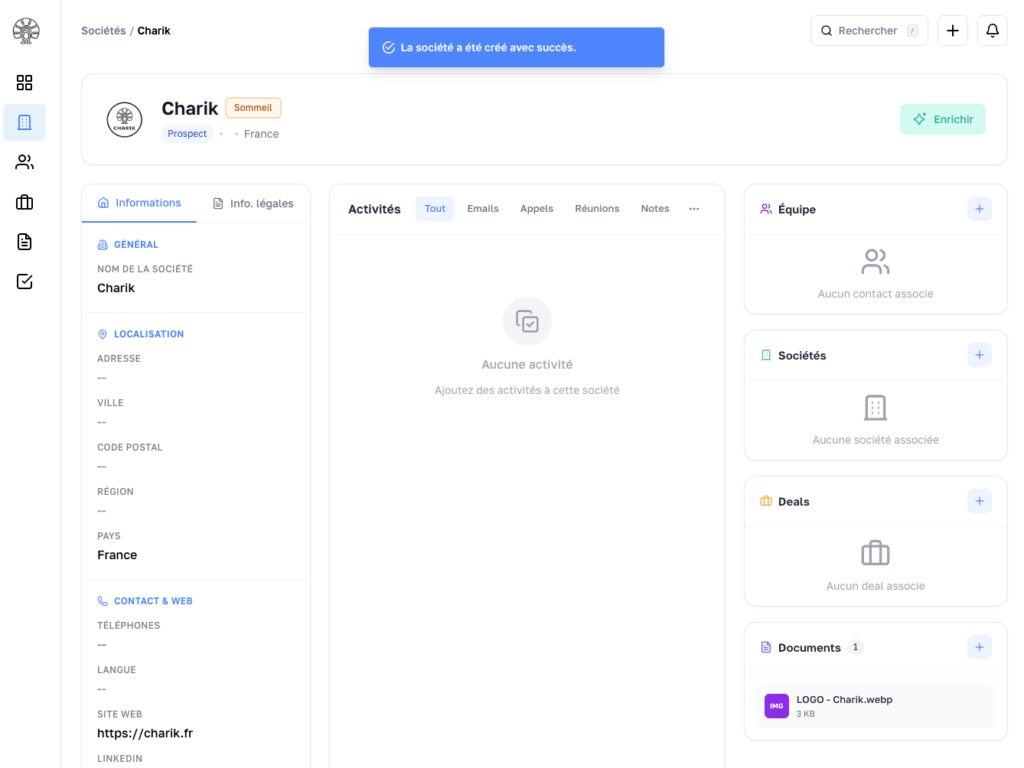Image resolution: width=1024 pixels, height=768 pixels.
Task: Open the Prospect type badge
Action: coord(187,134)
